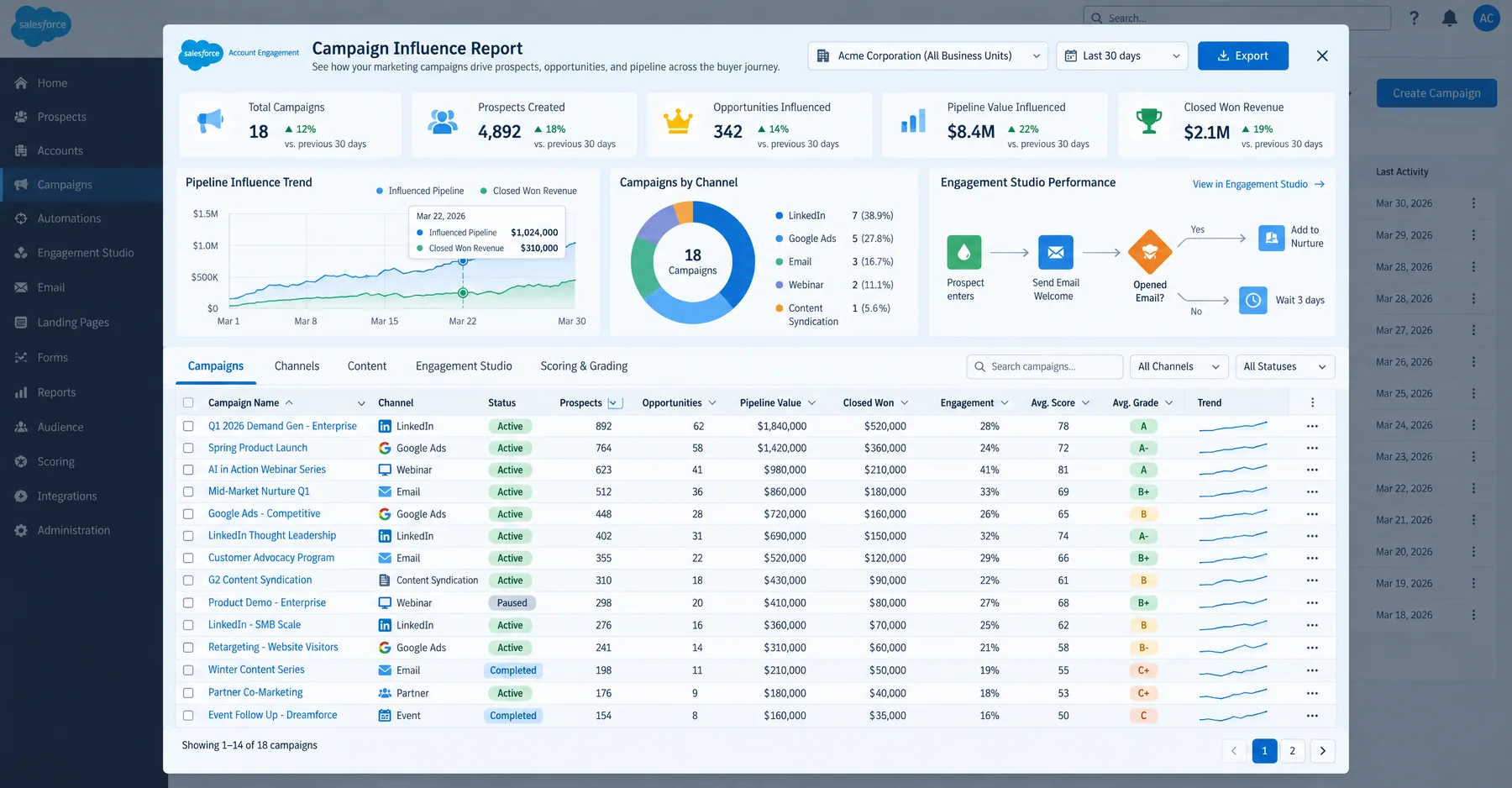Open Mar 30, 2026 row menu in background list
The image size is (1512, 788).
[1473, 203]
